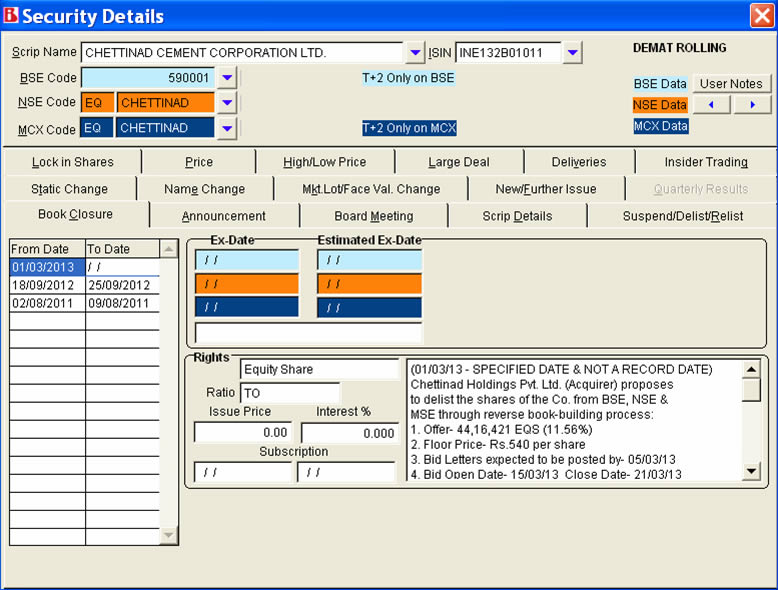Image resolution: width=778 pixels, height=590 pixels.
Task: Select the BSE Data label
Action: click(x=660, y=83)
